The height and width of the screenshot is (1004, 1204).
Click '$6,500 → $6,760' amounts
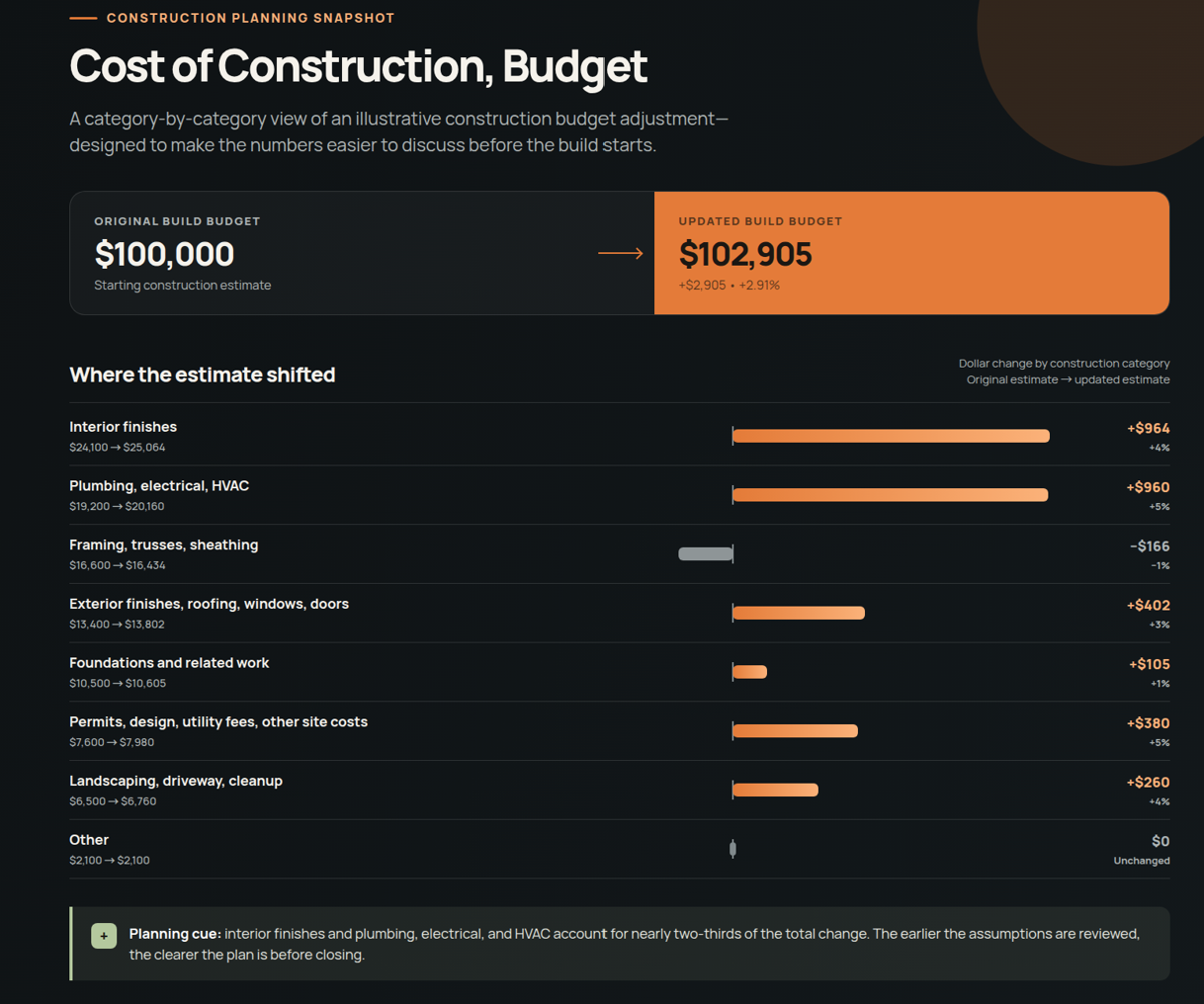coord(113,801)
